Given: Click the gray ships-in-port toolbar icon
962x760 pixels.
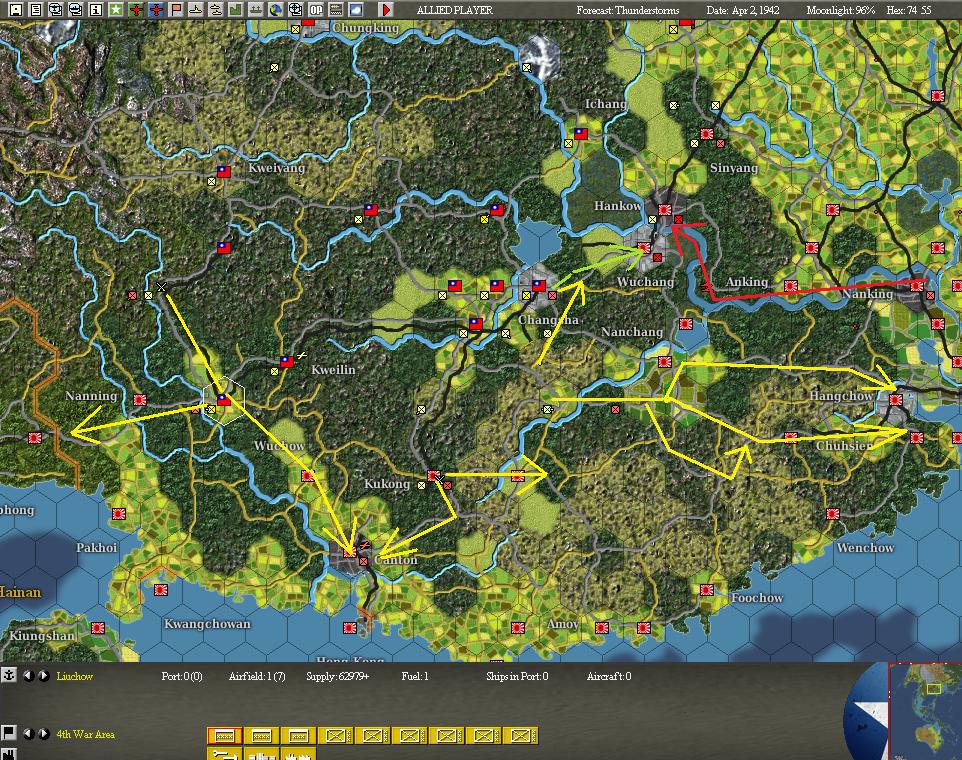Looking at the screenshot, I should click(x=256, y=9).
